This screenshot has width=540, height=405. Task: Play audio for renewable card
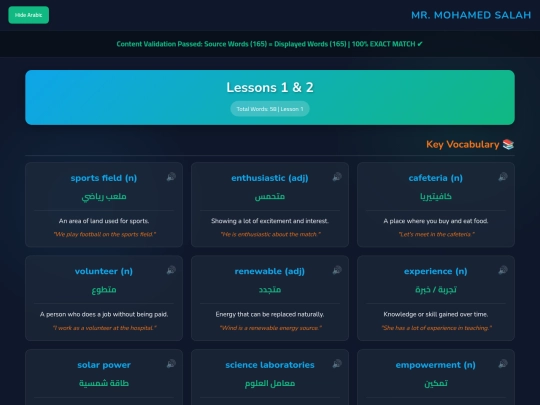[337, 270]
